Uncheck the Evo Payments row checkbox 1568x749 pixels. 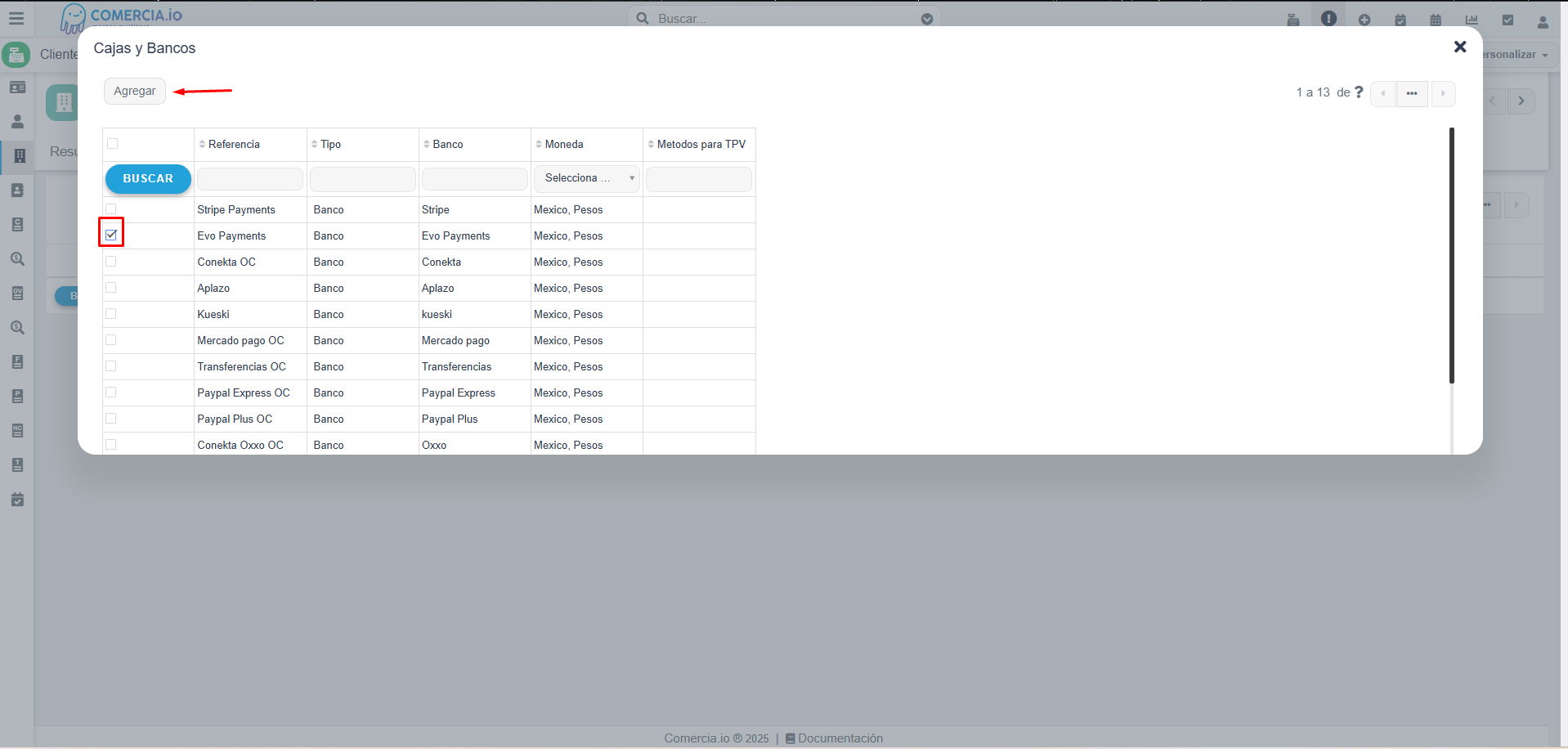[111, 235]
